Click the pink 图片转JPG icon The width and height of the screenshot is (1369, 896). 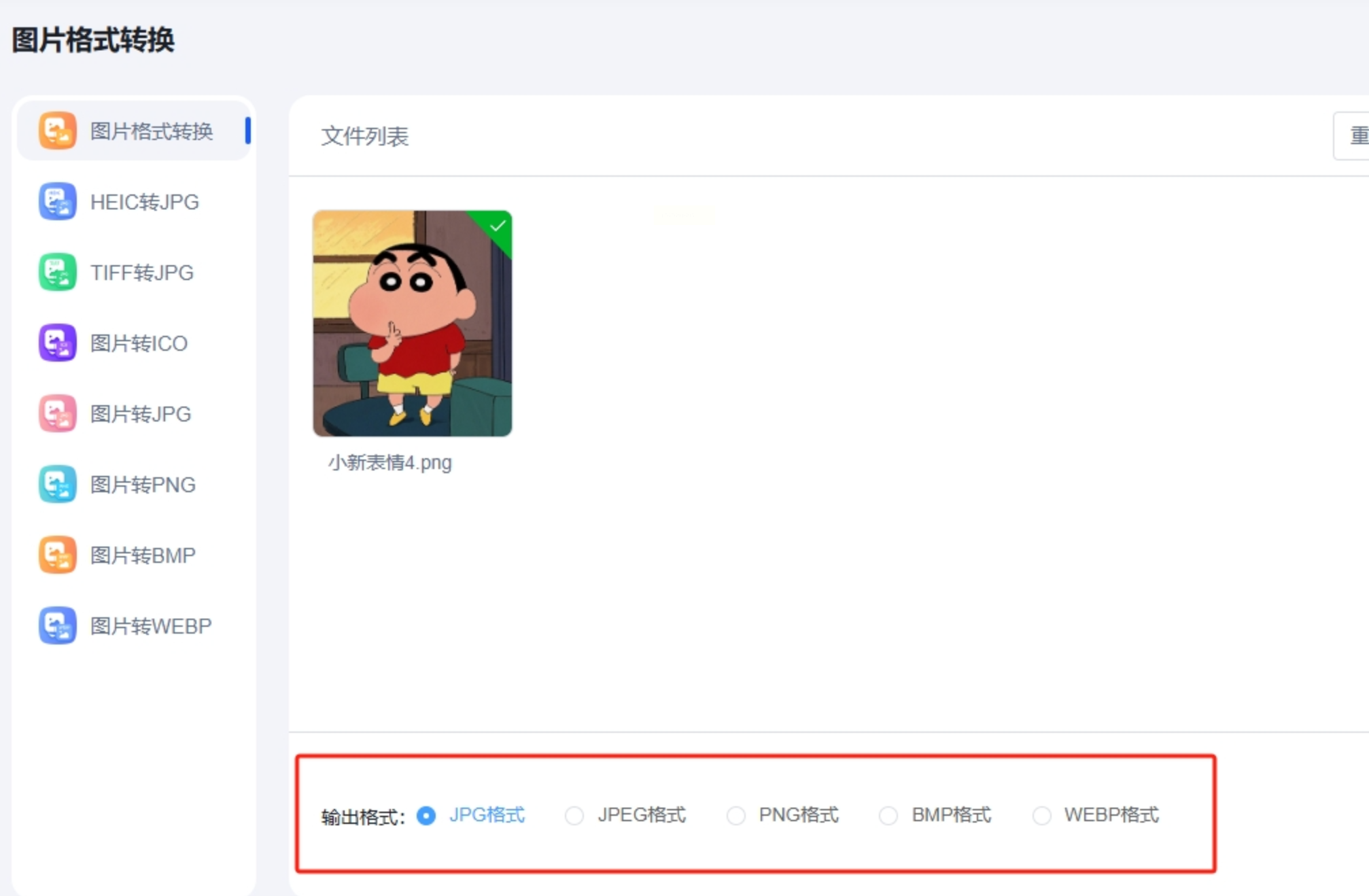57,413
